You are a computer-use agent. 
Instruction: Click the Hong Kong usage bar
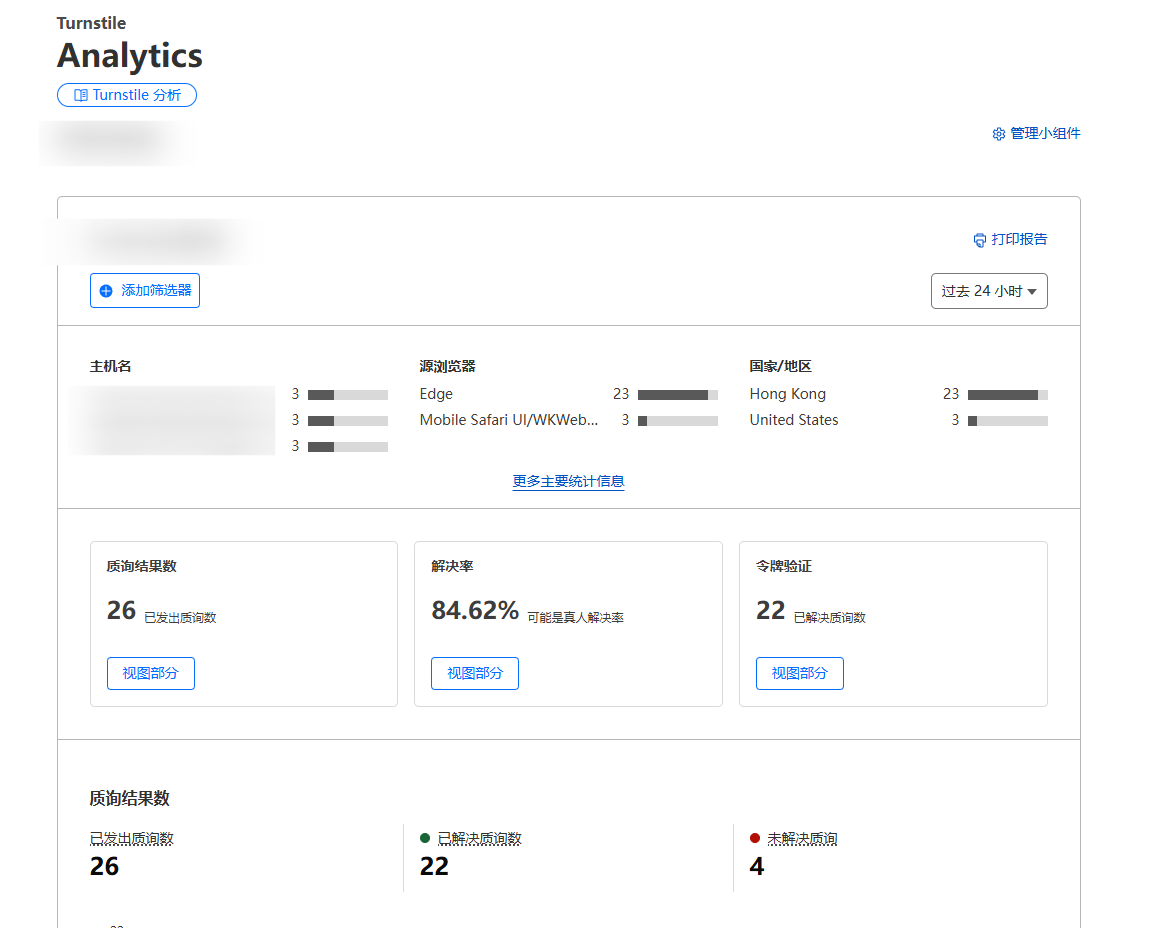click(1007, 395)
